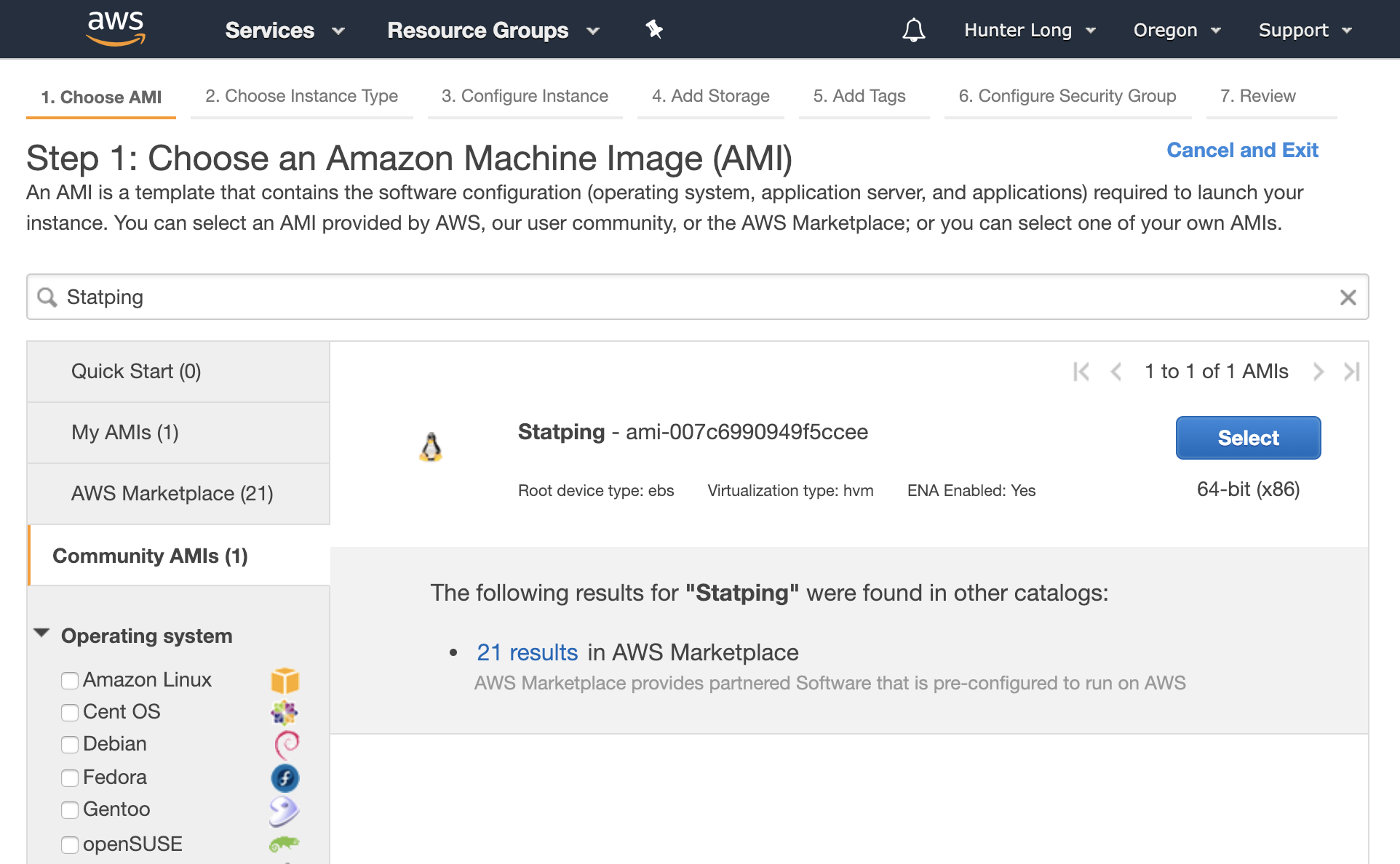This screenshot has width=1400, height=864.
Task: Check the openSUSE filter
Action: click(x=70, y=845)
